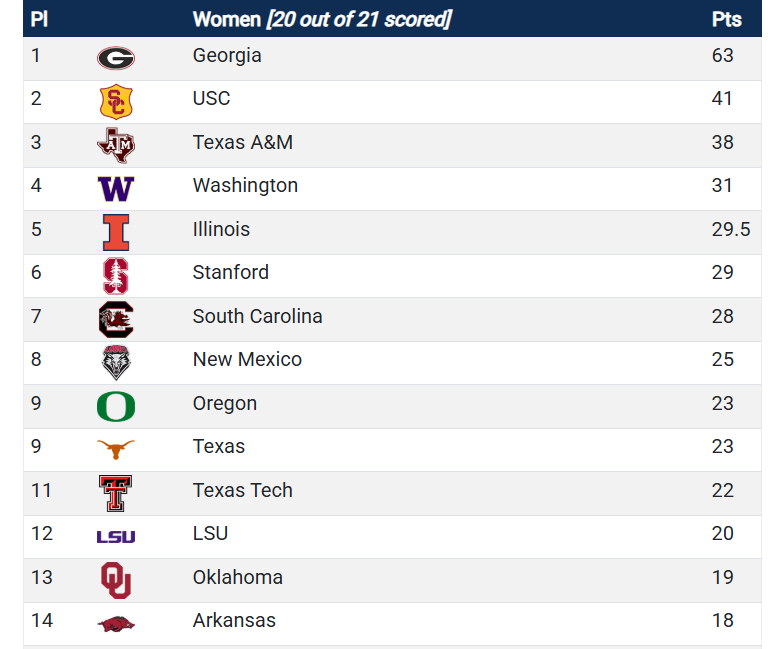This screenshot has height=649, width=768.
Task: Click the Georgia Bulldogs logo
Action: (x=116, y=58)
